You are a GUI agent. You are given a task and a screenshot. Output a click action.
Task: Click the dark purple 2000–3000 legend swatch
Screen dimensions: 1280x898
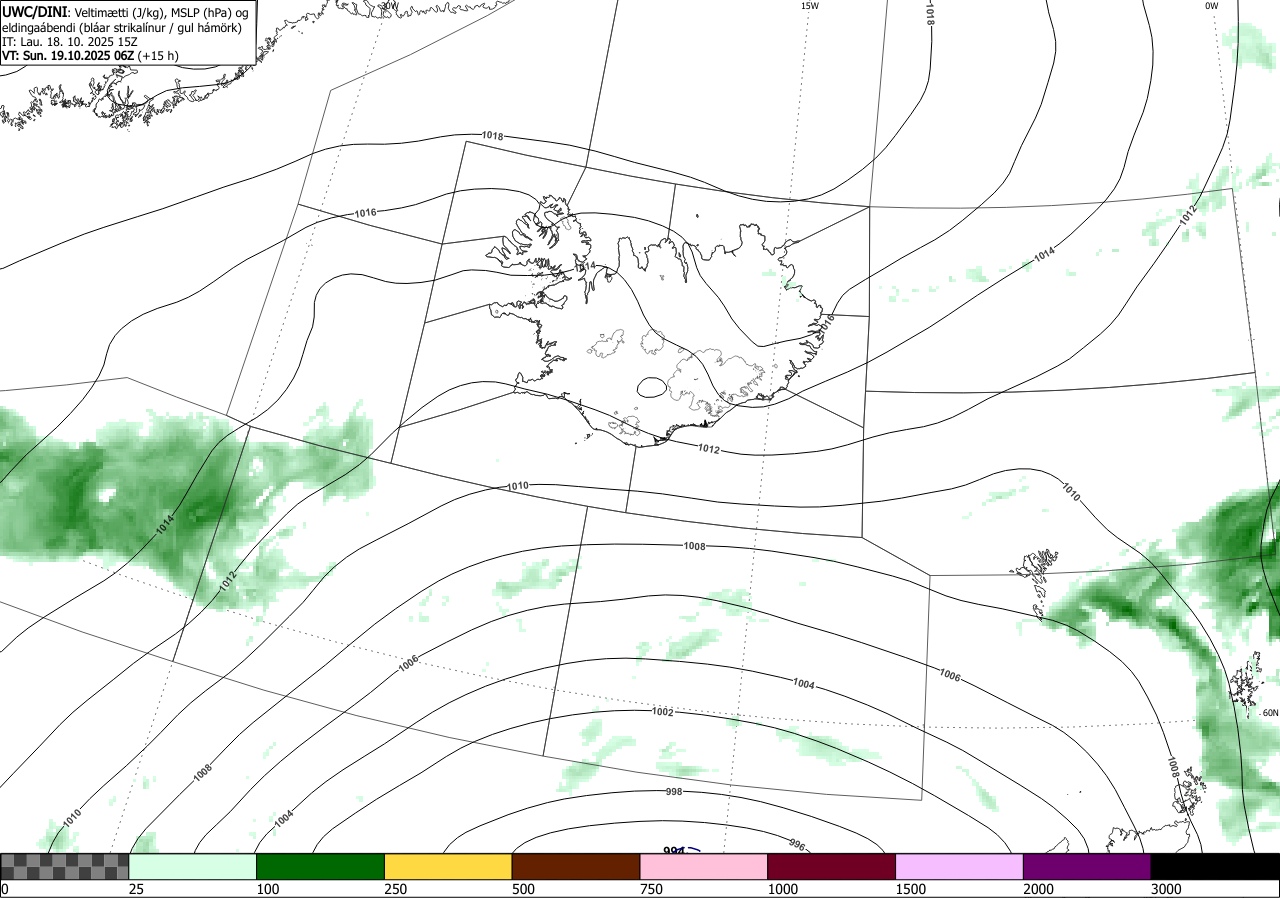(1087, 866)
